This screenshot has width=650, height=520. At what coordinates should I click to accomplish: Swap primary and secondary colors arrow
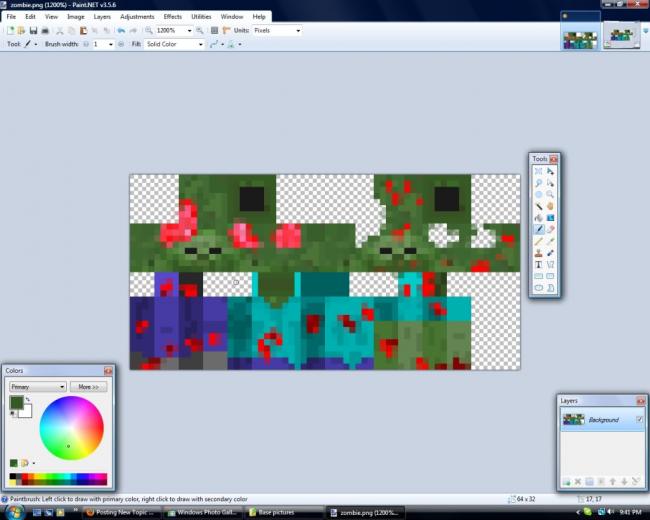coord(27,399)
